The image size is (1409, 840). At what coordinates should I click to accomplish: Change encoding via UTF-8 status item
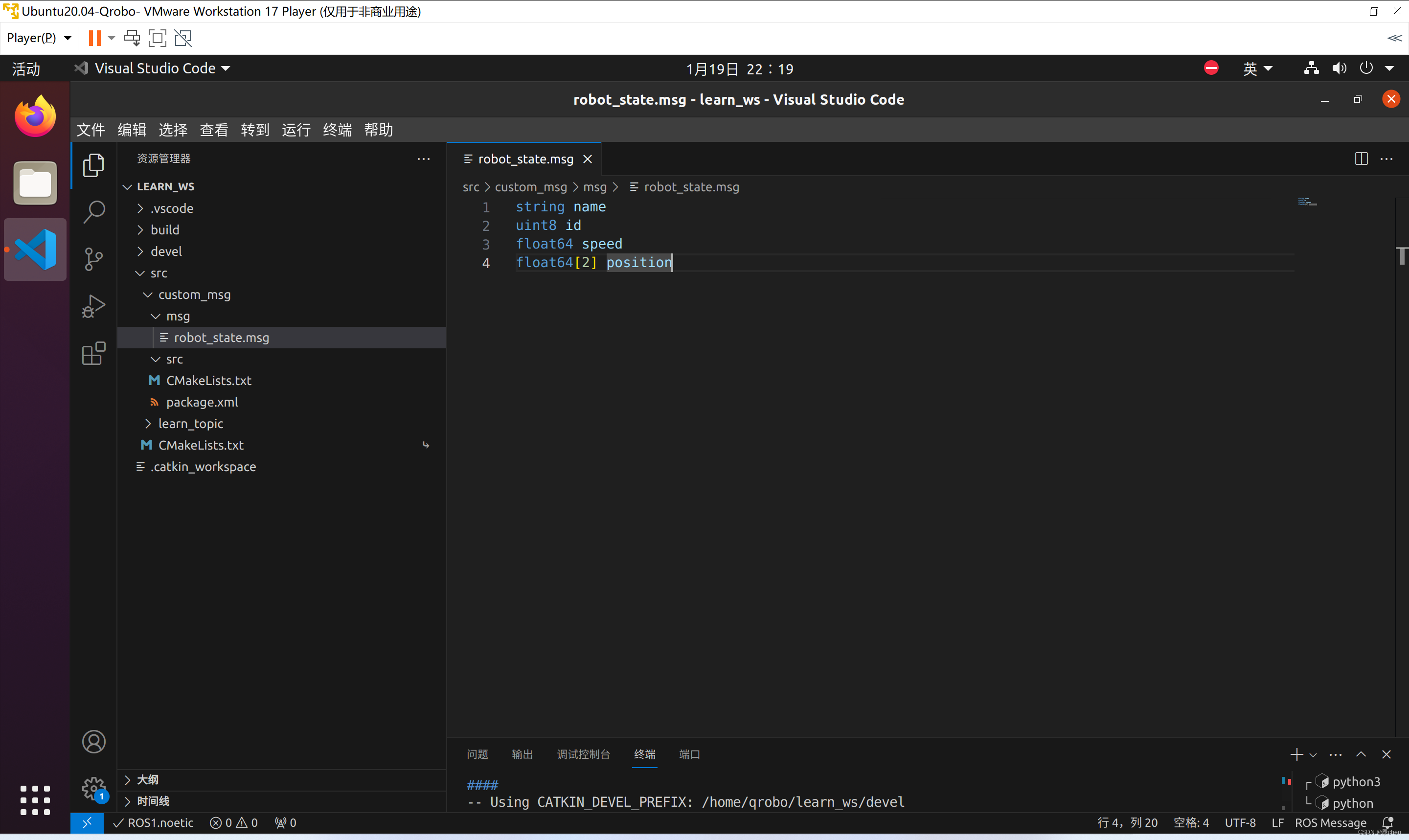(x=1240, y=822)
